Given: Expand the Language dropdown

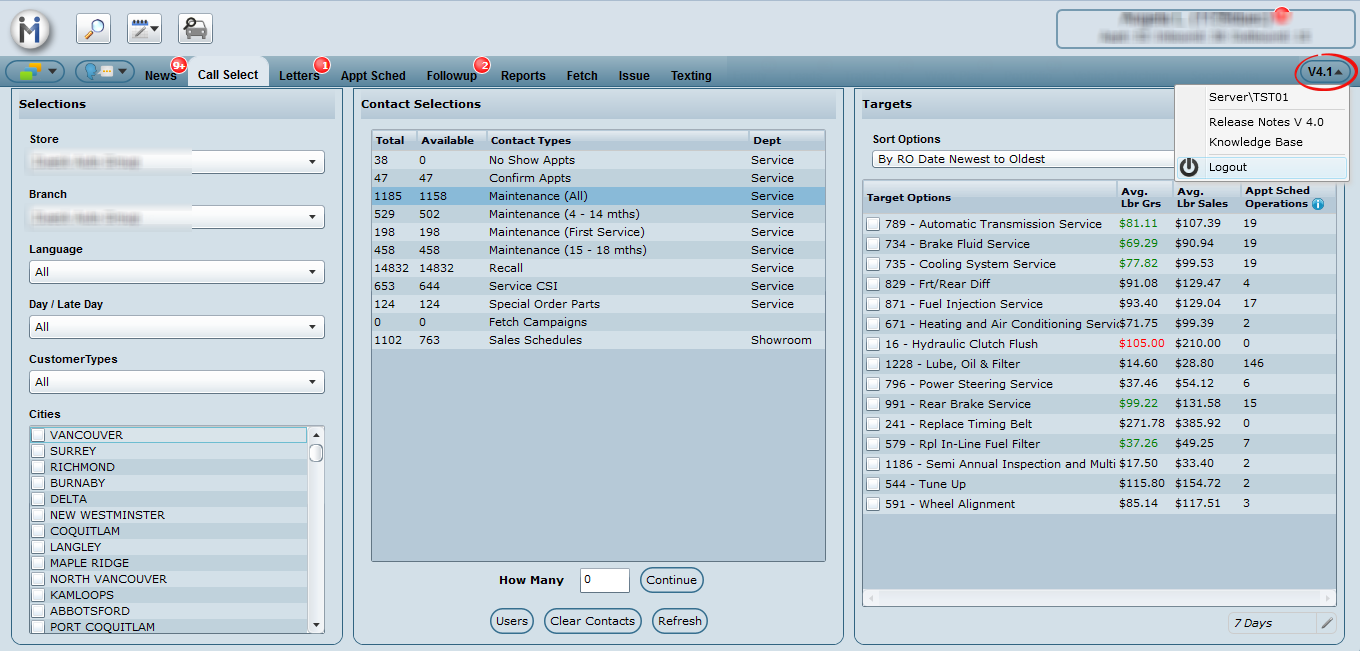Looking at the screenshot, I should click(x=176, y=272).
